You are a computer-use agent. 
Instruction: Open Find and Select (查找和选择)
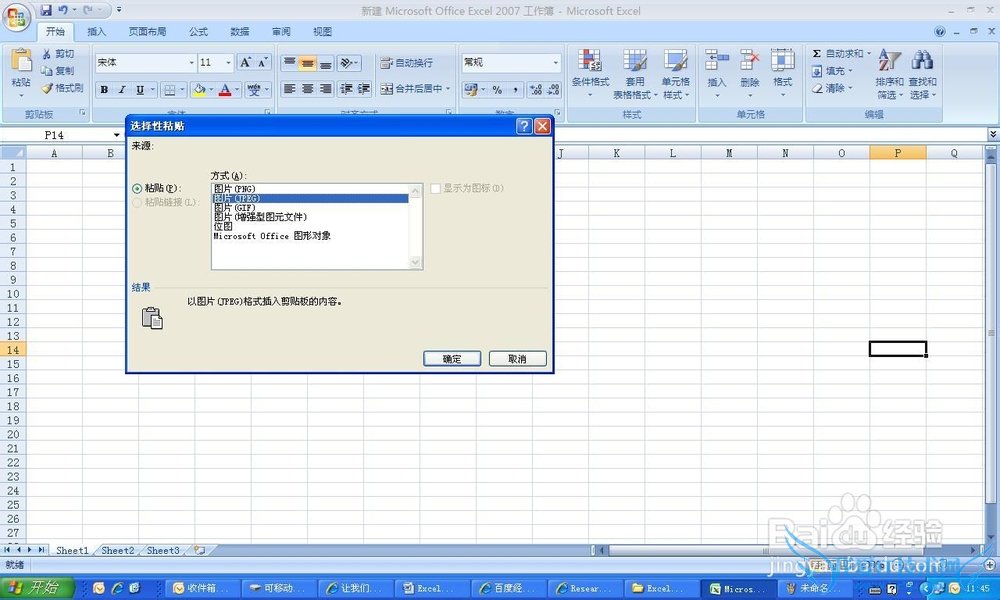tap(922, 73)
